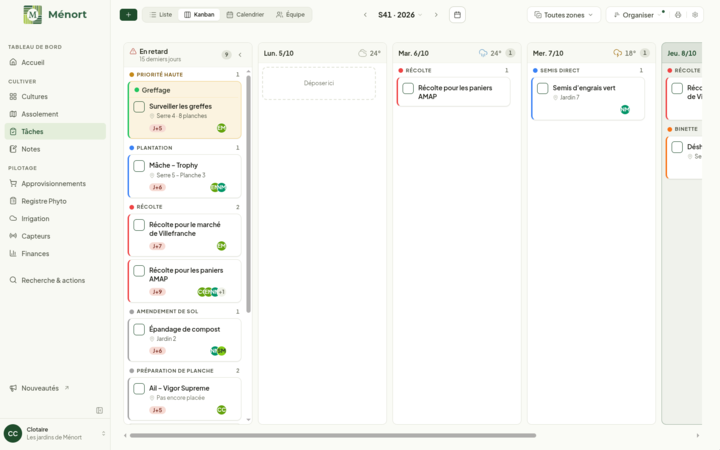Collapse the AMENDEMENT DE SOL group

coord(184,311)
